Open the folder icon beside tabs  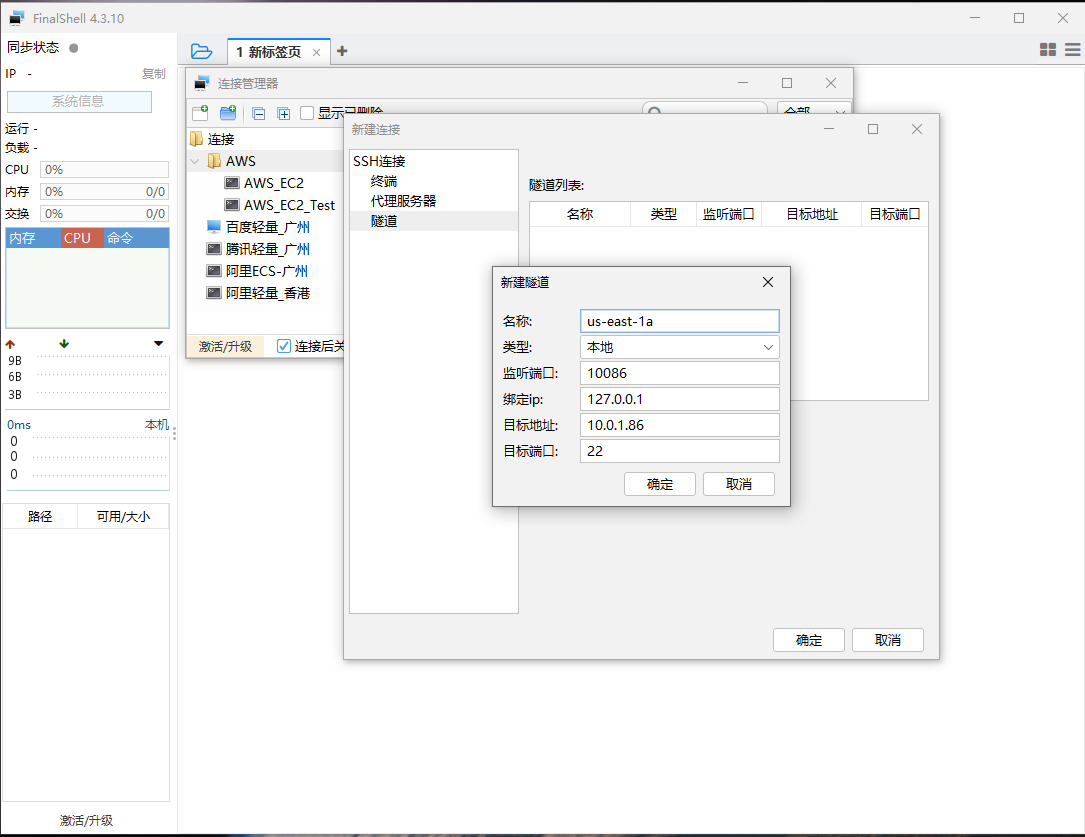pyautogui.click(x=201, y=51)
